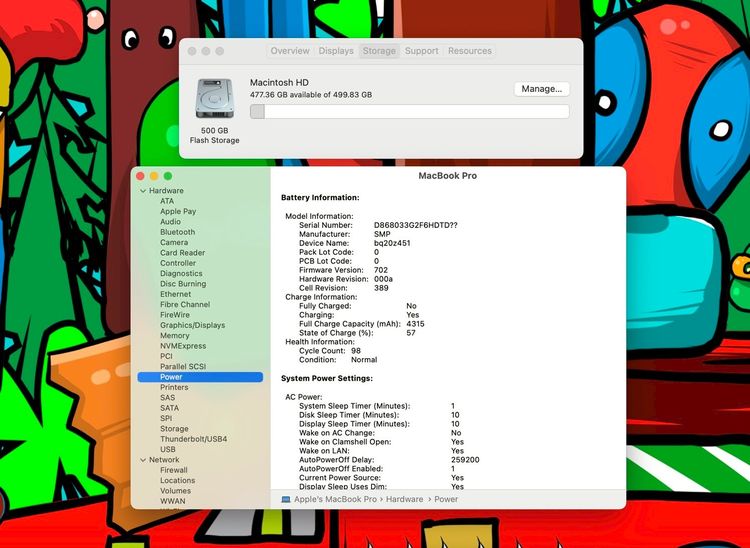Click the 477.36 GB available text
This screenshot has height=548, width=750.
click(311, 95)
